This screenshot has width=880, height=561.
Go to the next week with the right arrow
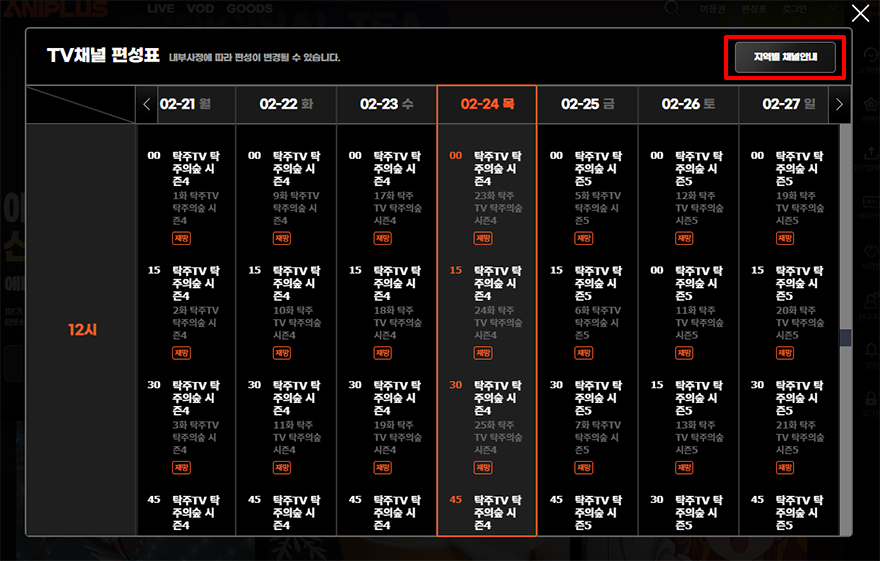pos(839,104)
